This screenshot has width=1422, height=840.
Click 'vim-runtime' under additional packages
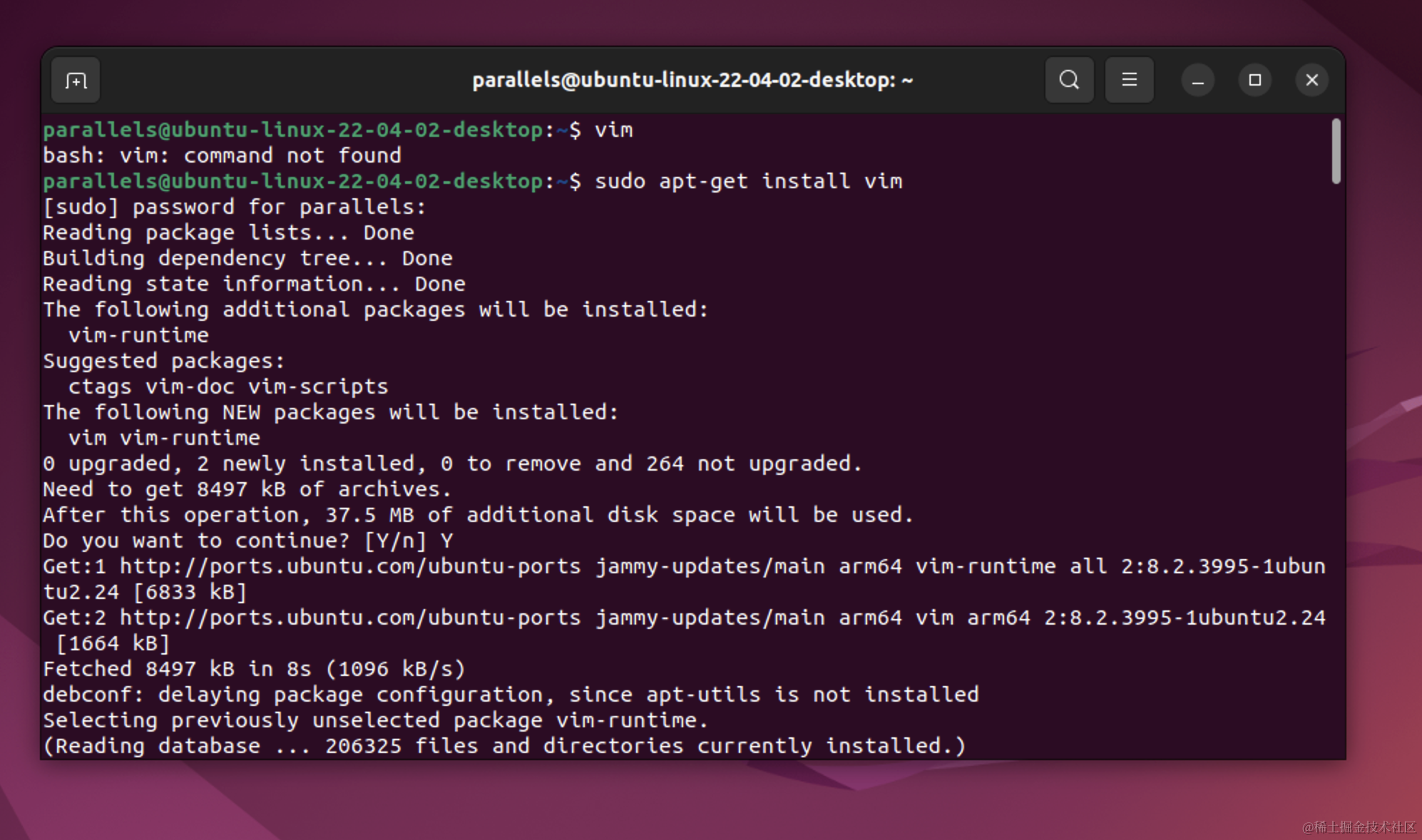point(138,335)
